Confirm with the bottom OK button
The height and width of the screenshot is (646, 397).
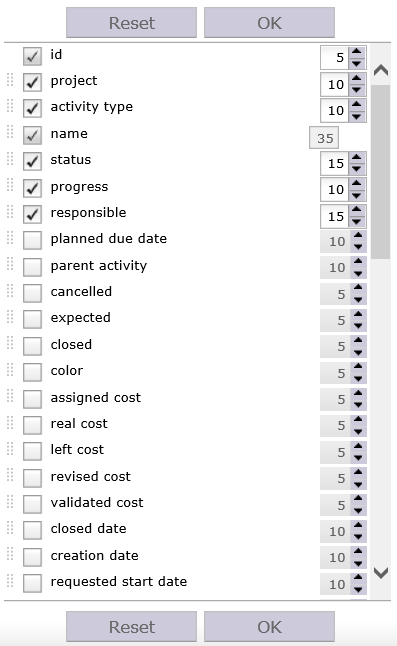point(269,627)
